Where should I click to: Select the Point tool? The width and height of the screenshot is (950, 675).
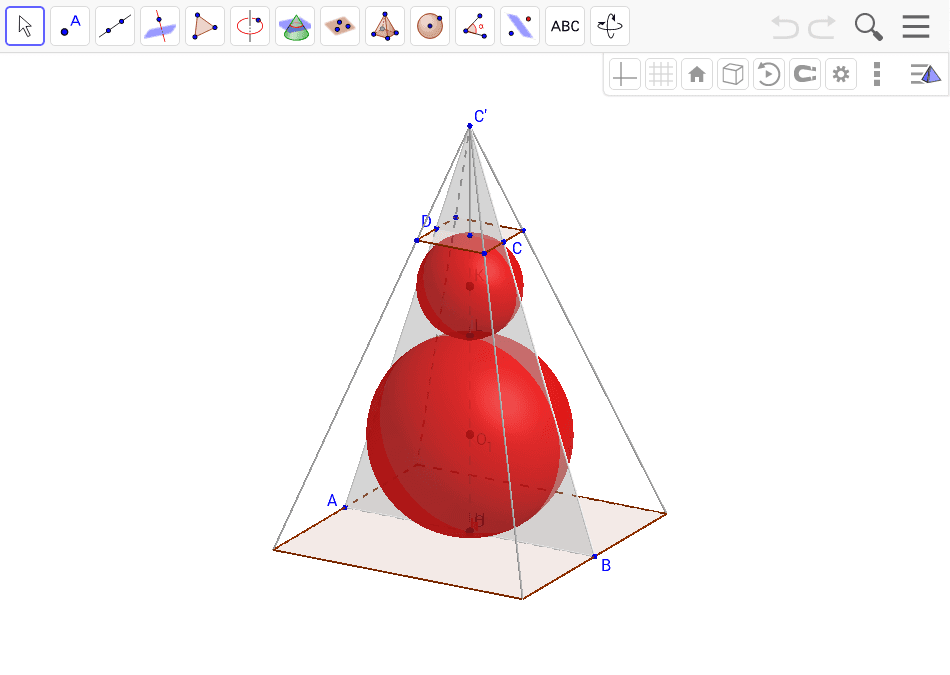point(70,26)
